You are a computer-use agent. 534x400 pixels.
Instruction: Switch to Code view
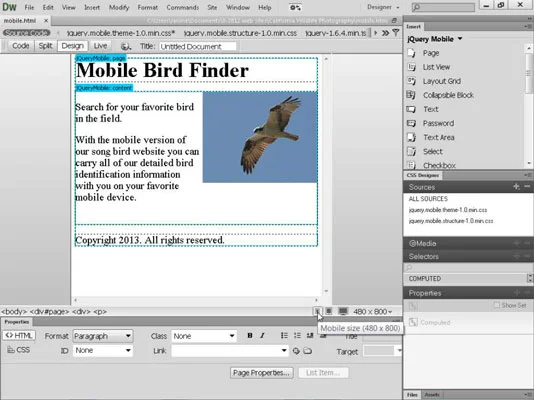(x=20, y=46)
